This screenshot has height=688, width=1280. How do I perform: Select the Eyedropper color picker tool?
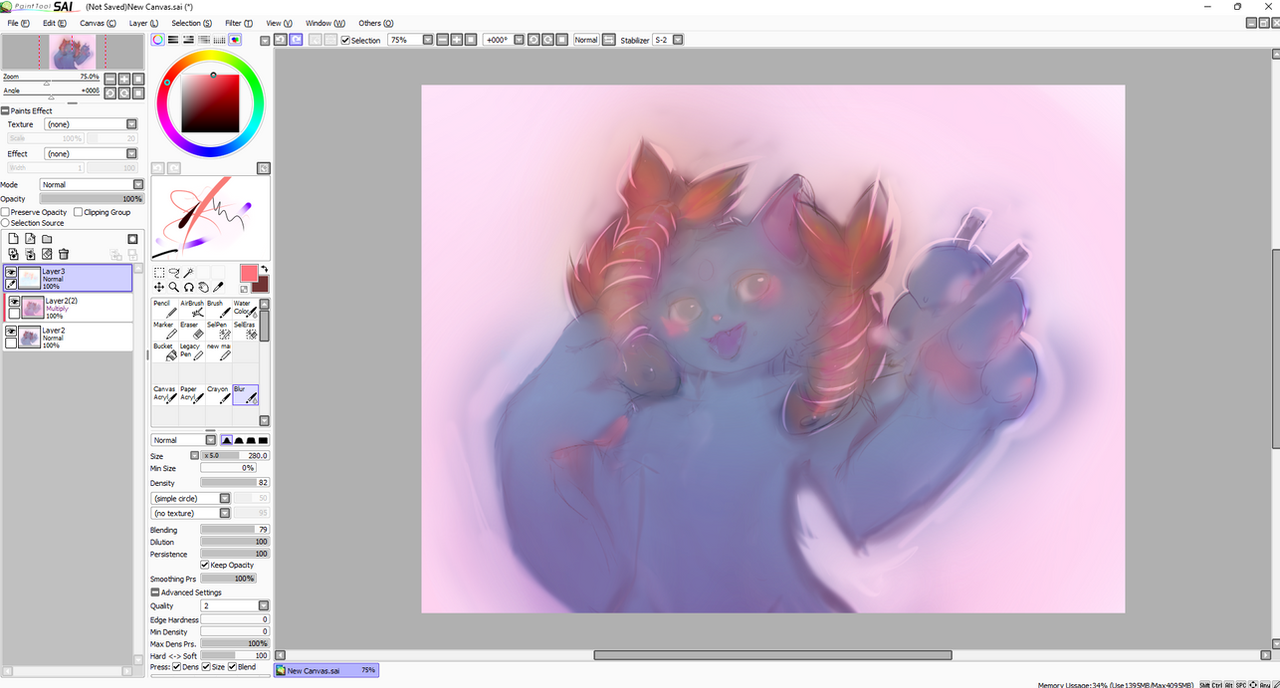[218, 287]
